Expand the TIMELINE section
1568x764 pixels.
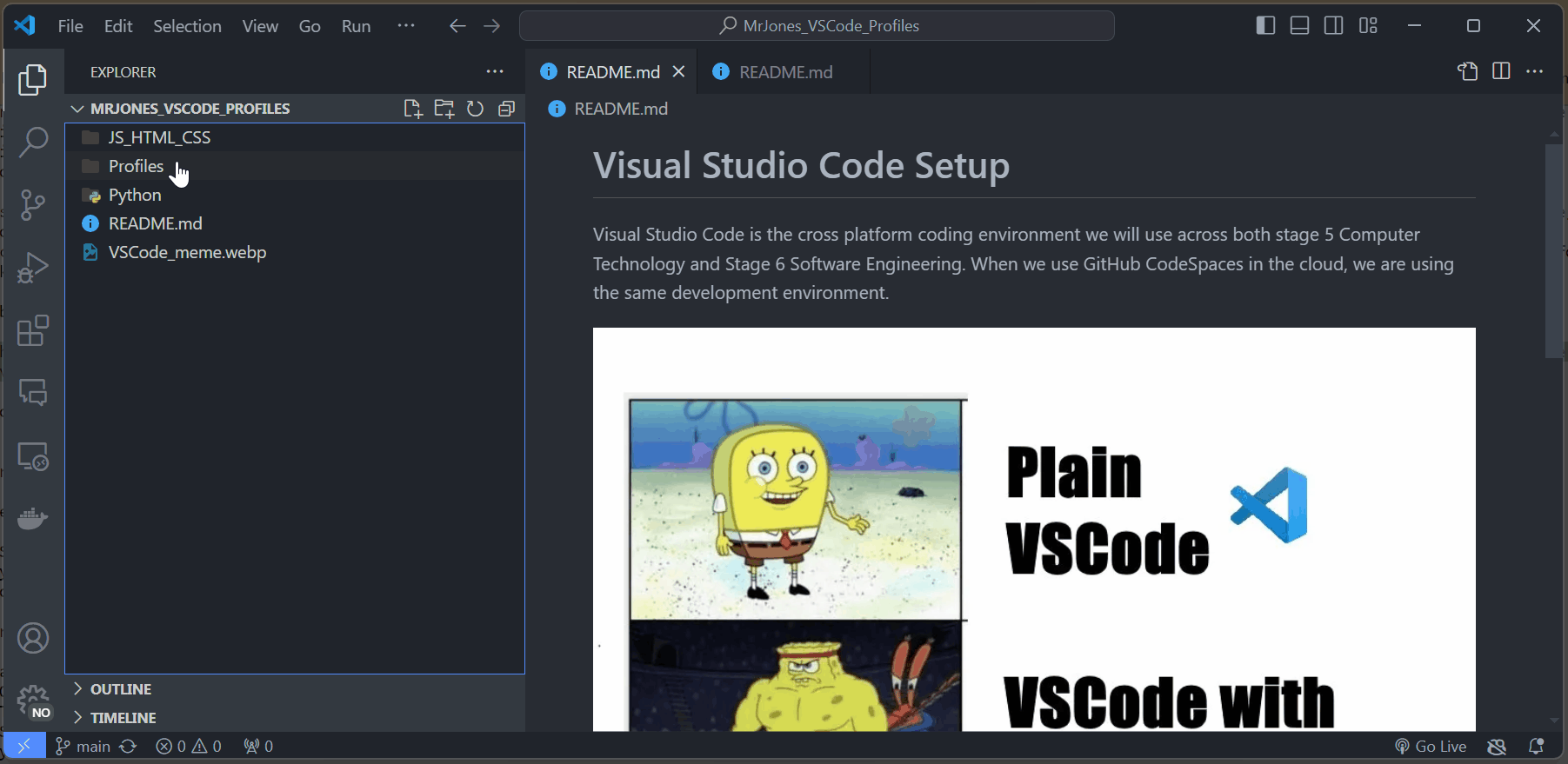tap(295, 717)
